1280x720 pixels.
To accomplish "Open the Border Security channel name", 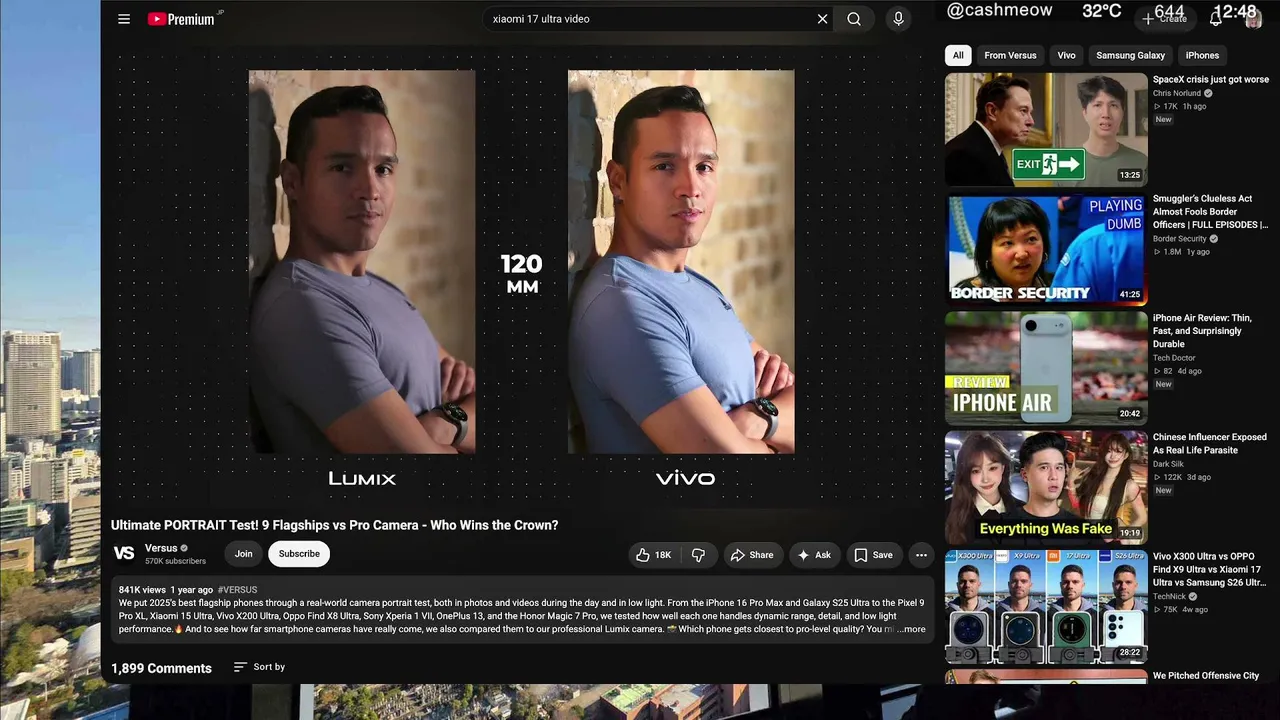I will click(1180, 239).
